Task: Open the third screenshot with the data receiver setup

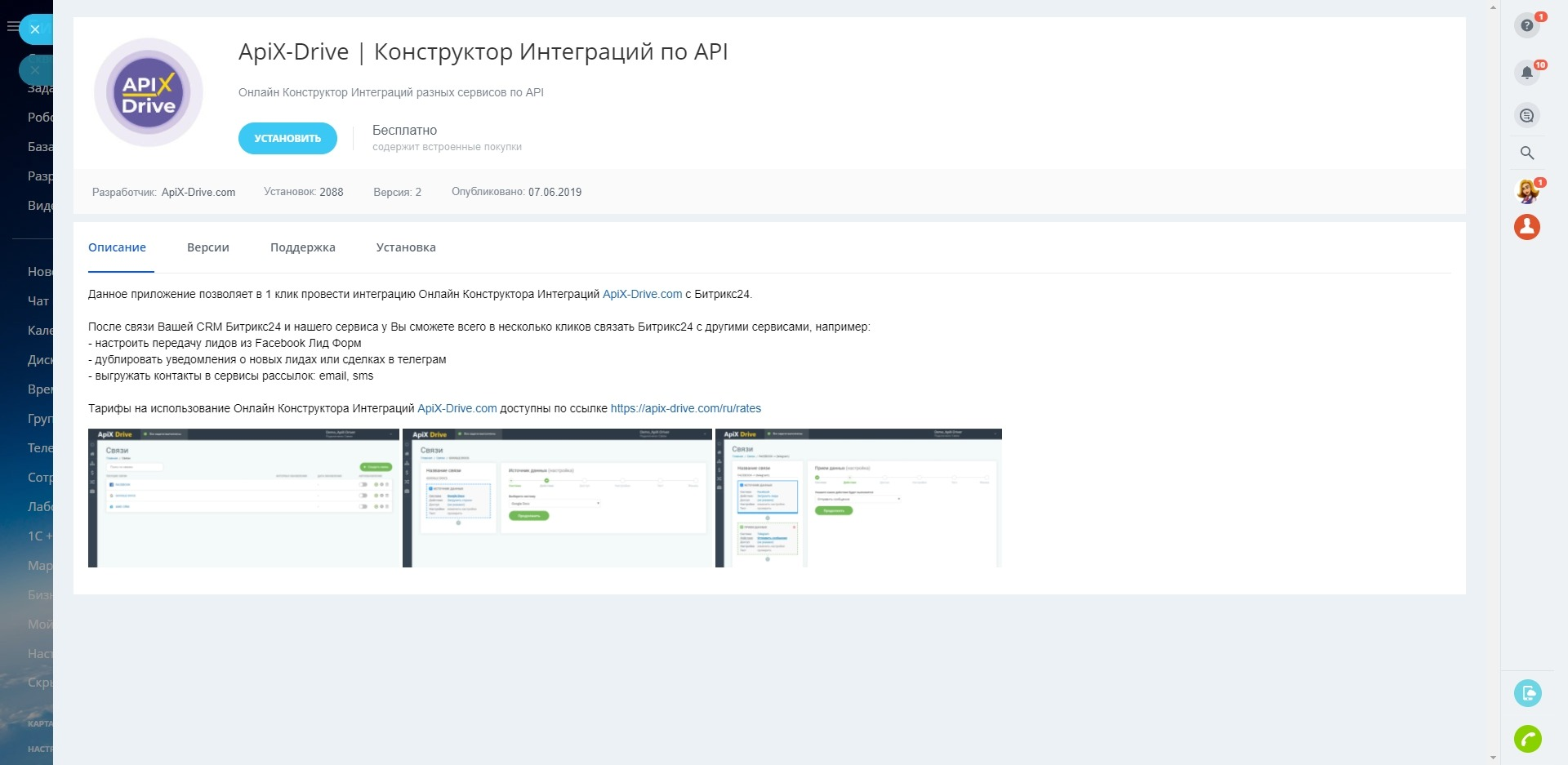Action: click(x=858, y=498)
